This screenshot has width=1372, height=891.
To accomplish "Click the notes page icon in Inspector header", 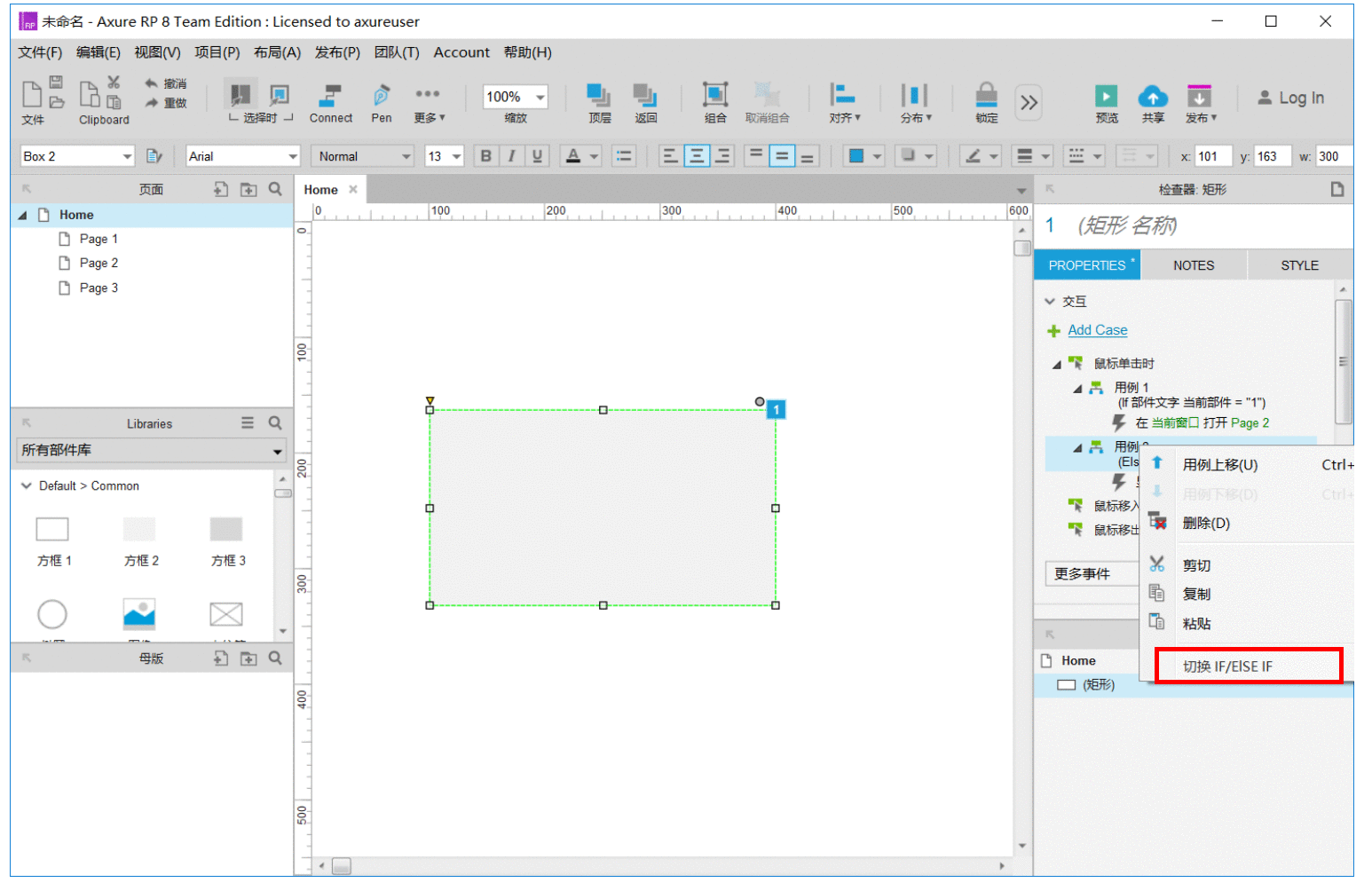I will 1337,189.
